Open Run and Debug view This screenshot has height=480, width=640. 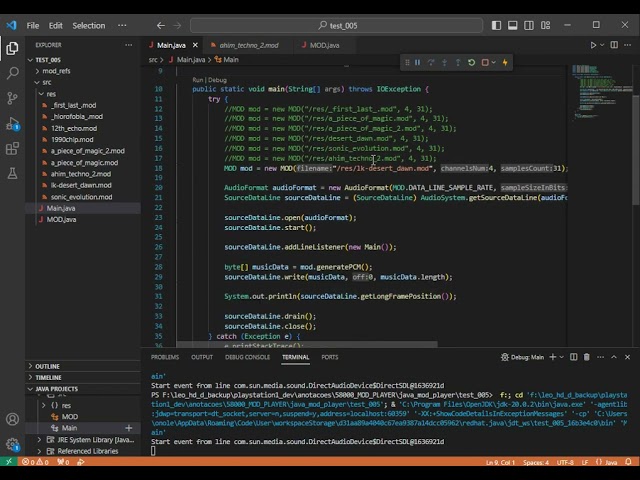point(12,123)
